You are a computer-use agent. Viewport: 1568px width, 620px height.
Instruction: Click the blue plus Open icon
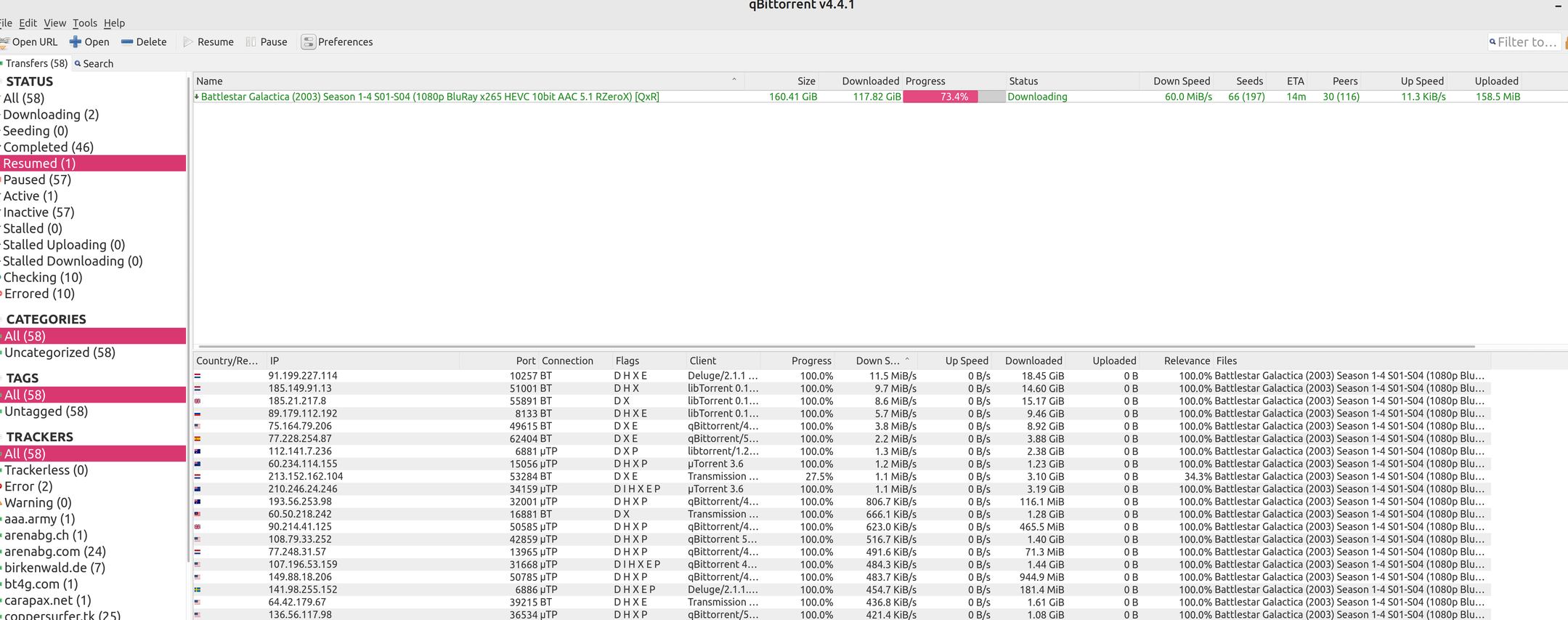tap(75, 42)
